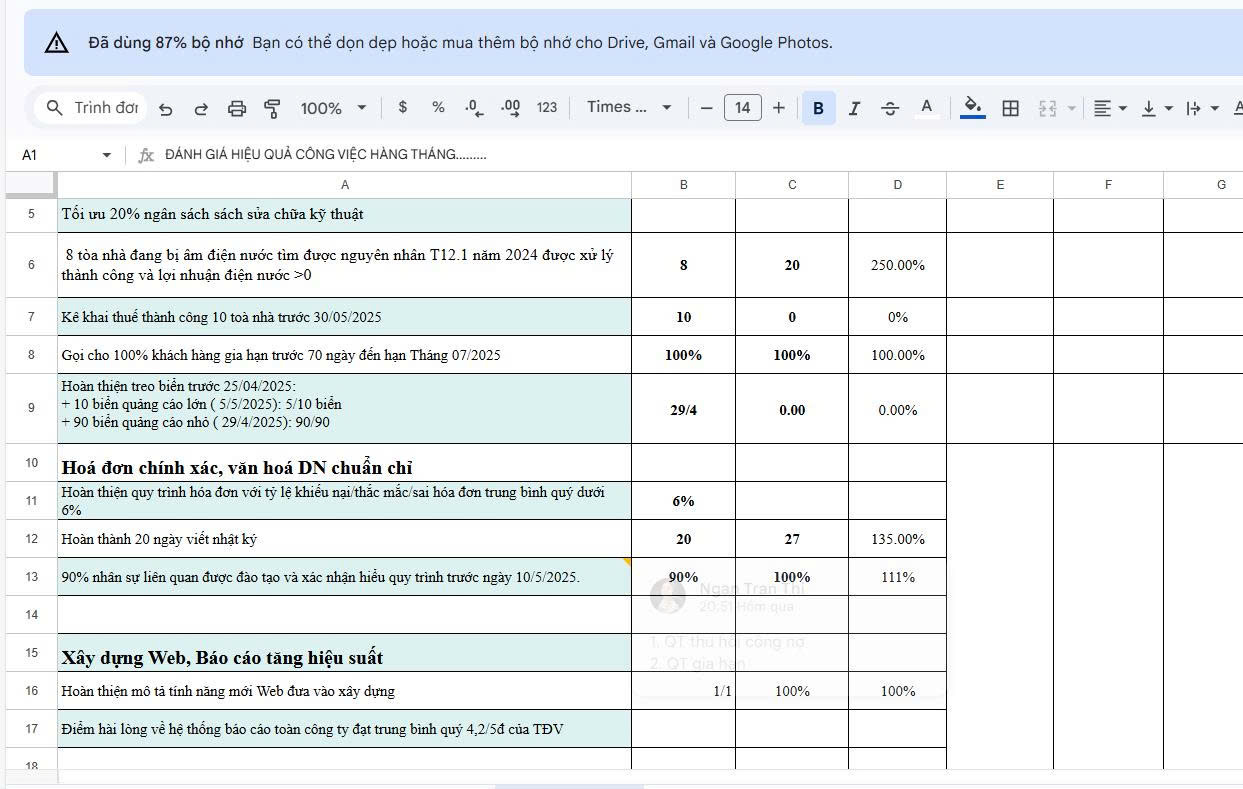The width and height of the screenshot is (1243, 789).
Task: Format cell as currency with dollar icon
Action: pyautogui.click(x=402, y=107)
